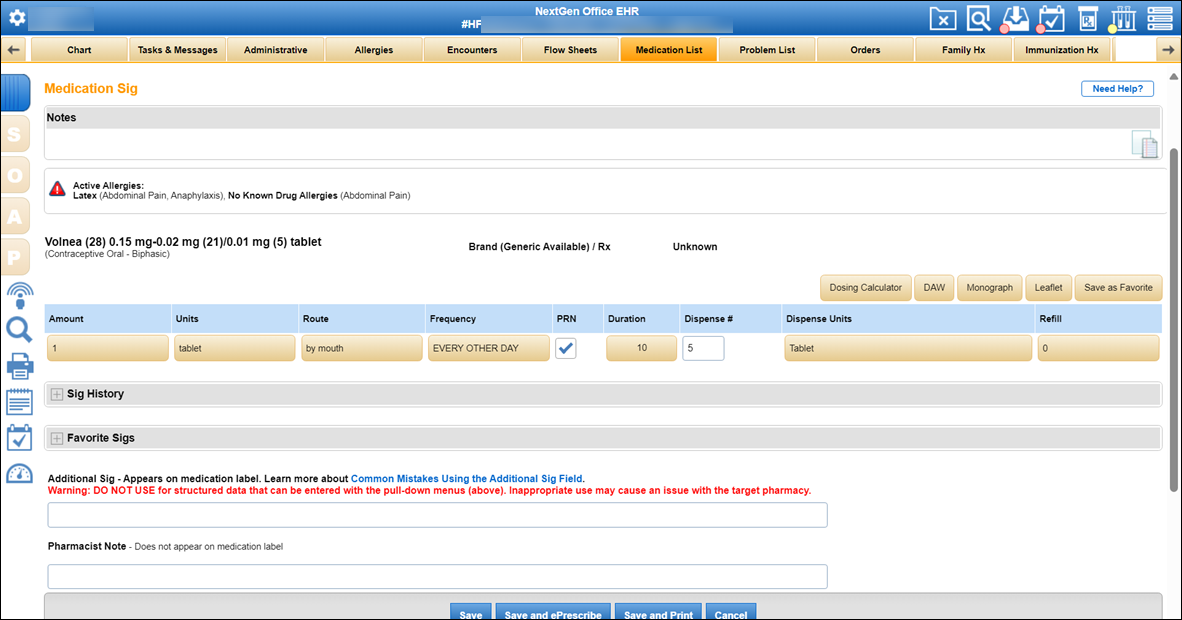The width and height of the screenshot is (1182, 620).
Task: Click the notes document icon
Action: [1144, 144]
